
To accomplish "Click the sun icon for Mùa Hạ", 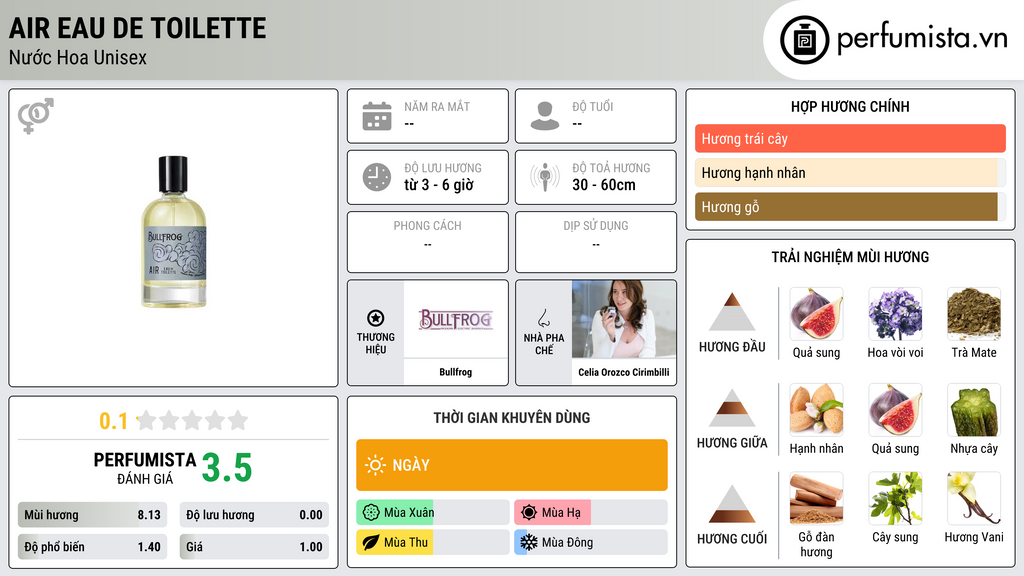I will pyautogui.click(x=529, y=513).
